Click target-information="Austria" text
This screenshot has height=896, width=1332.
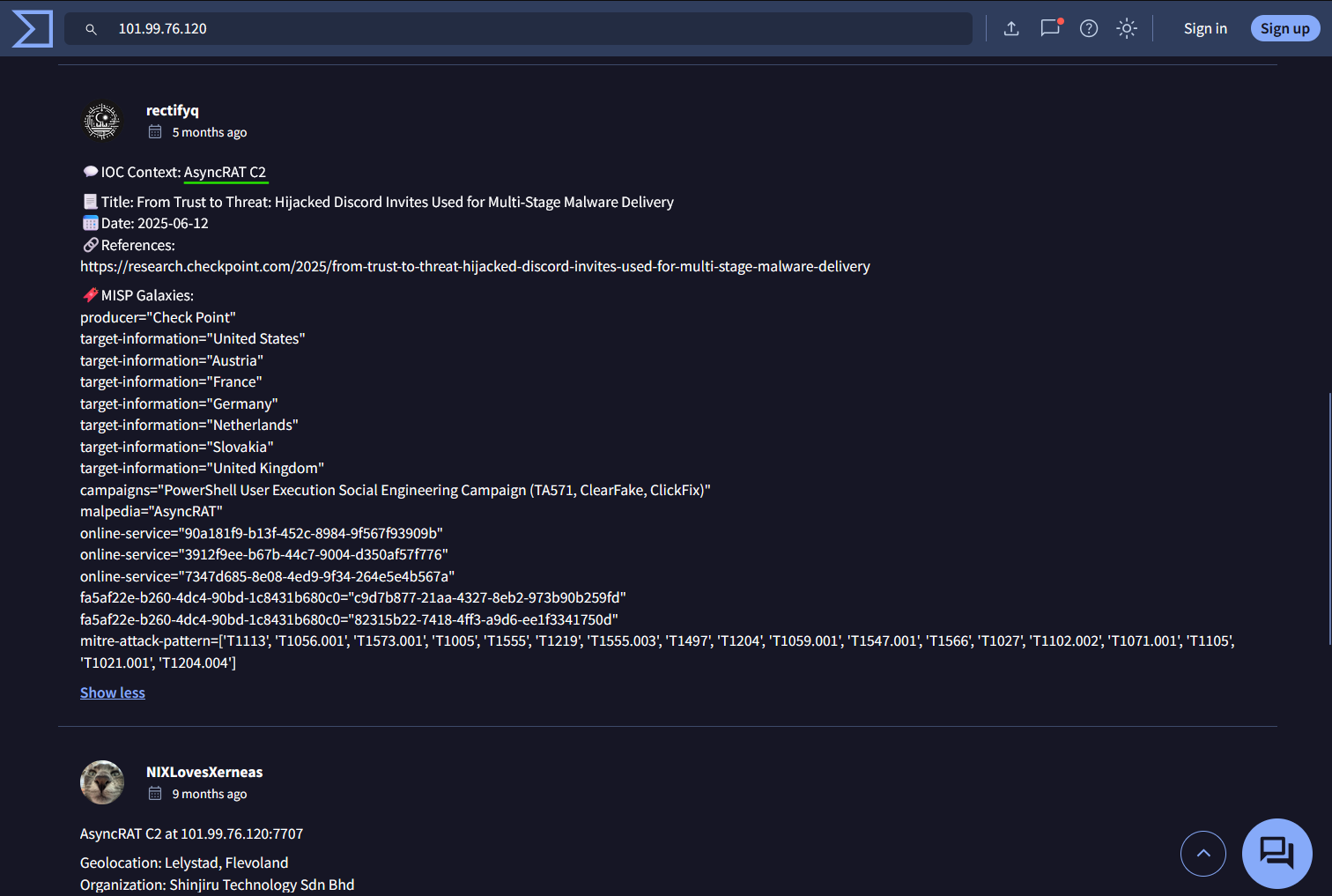coord(172,360)
